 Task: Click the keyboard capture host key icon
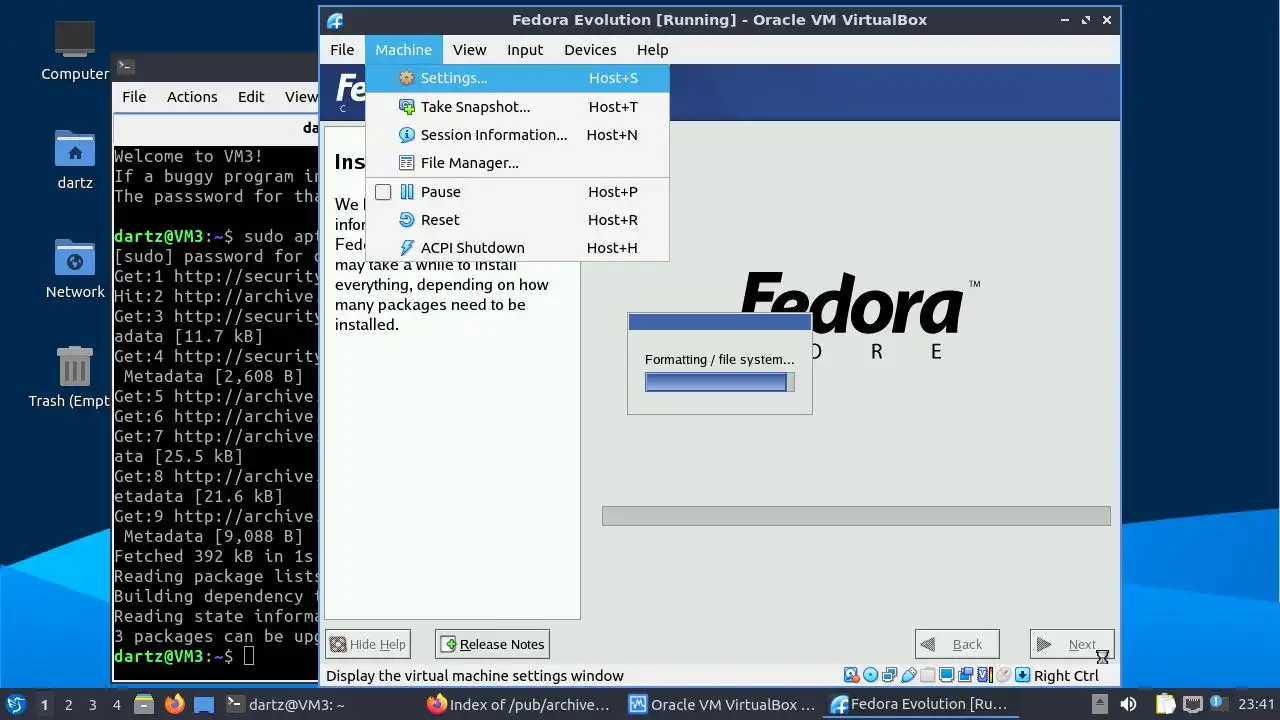[1022, 675]
